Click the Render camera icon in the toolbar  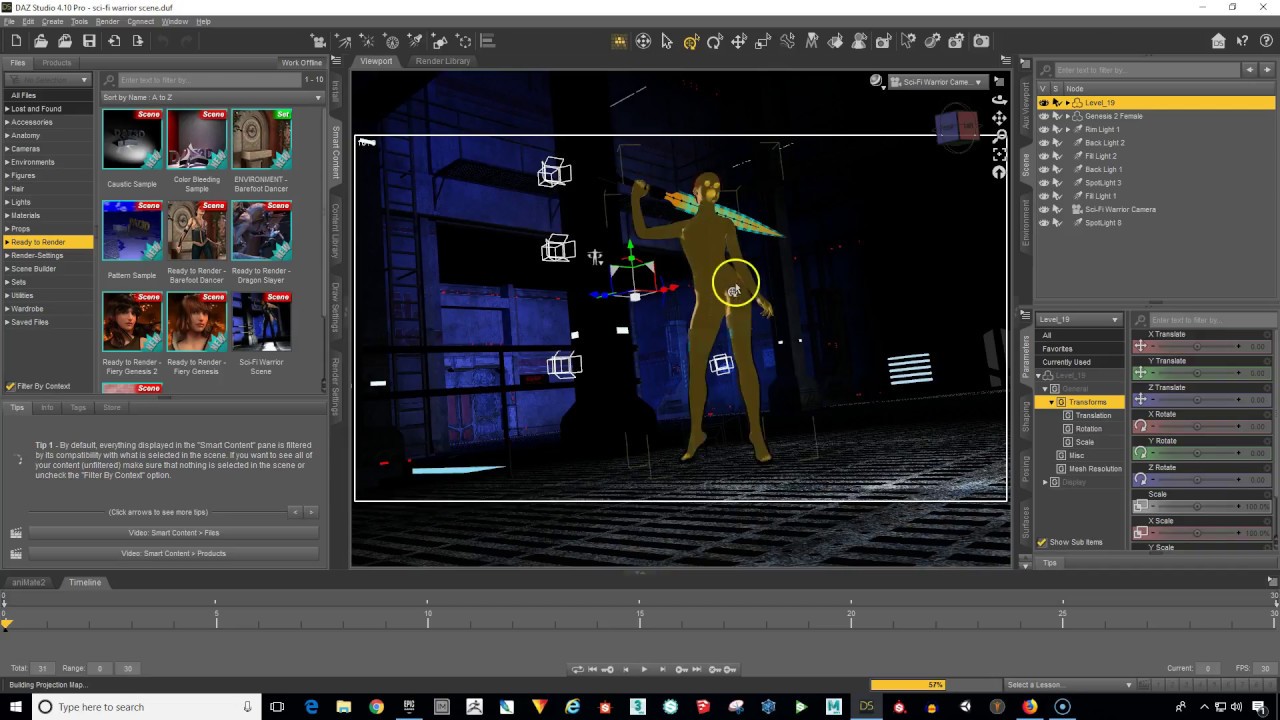[981, 41]
